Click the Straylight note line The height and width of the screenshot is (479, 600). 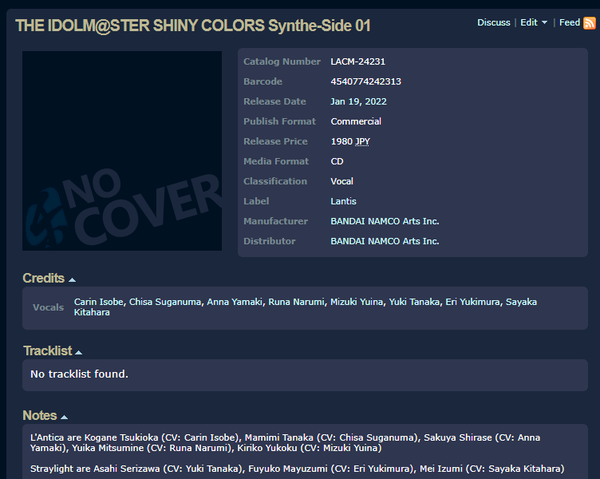pyautogui.click(x=297, y=469)
